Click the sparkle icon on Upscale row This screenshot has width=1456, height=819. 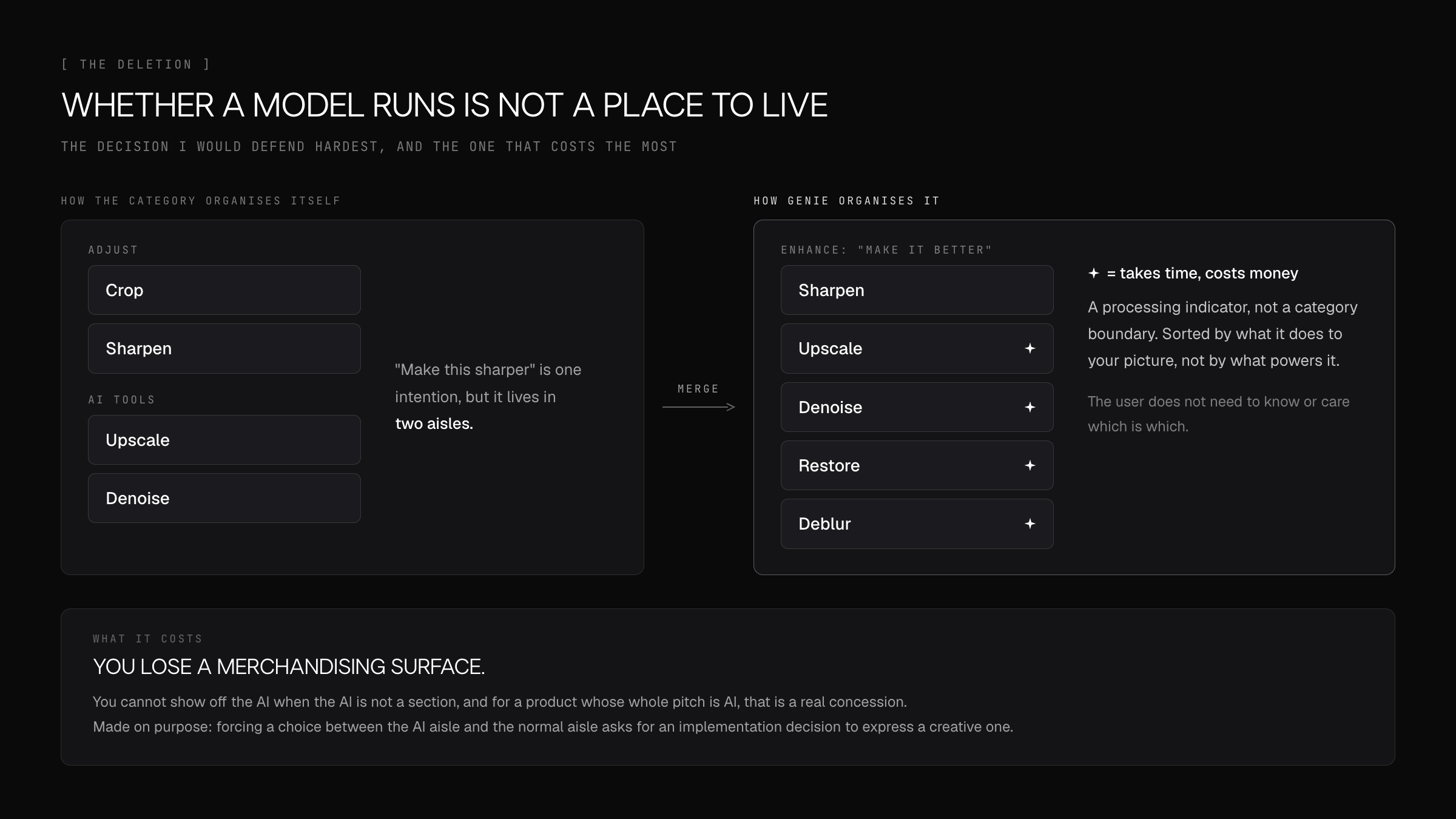point(1030,348)
